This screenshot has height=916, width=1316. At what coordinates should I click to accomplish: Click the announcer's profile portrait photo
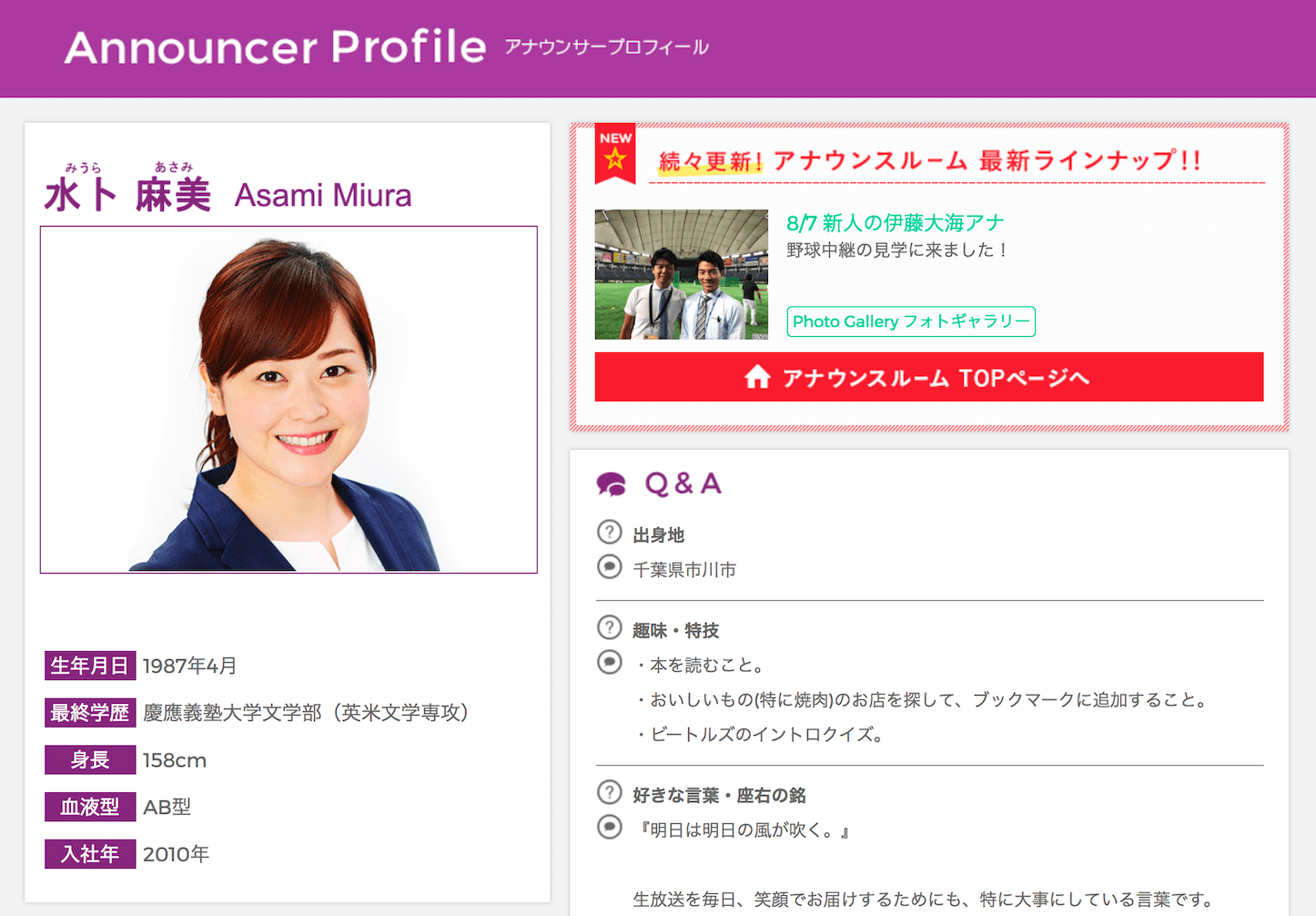pyautogui.click(x=289, y=400)
